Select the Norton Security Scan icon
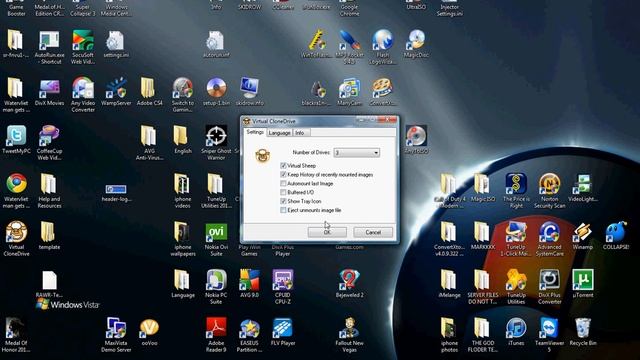 pos(549,191)
